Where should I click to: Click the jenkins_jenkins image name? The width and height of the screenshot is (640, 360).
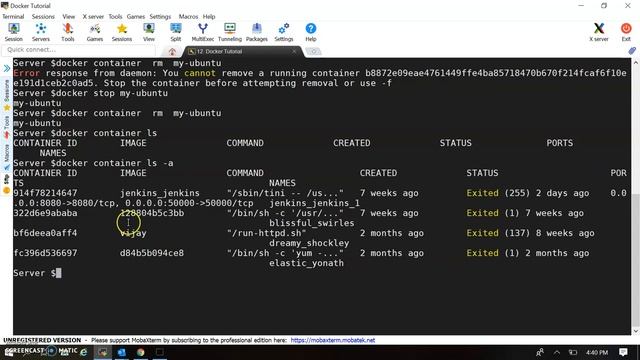point(160,193)
